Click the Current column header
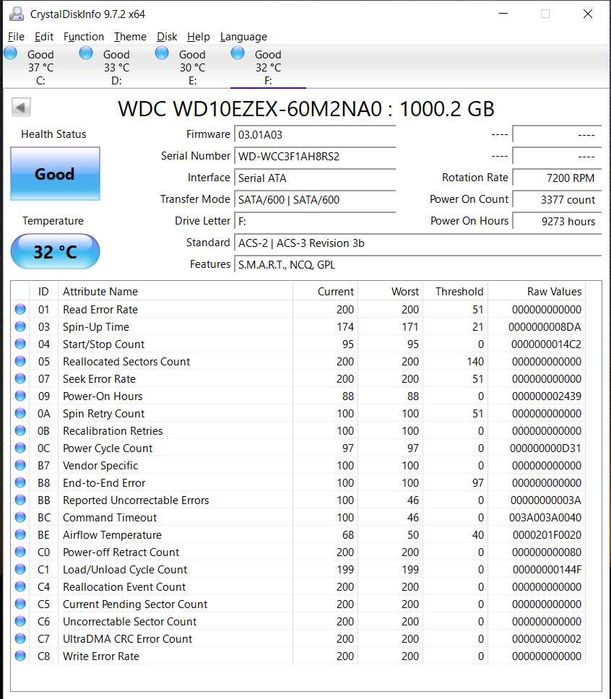The image size is (611, 699). 325,292
